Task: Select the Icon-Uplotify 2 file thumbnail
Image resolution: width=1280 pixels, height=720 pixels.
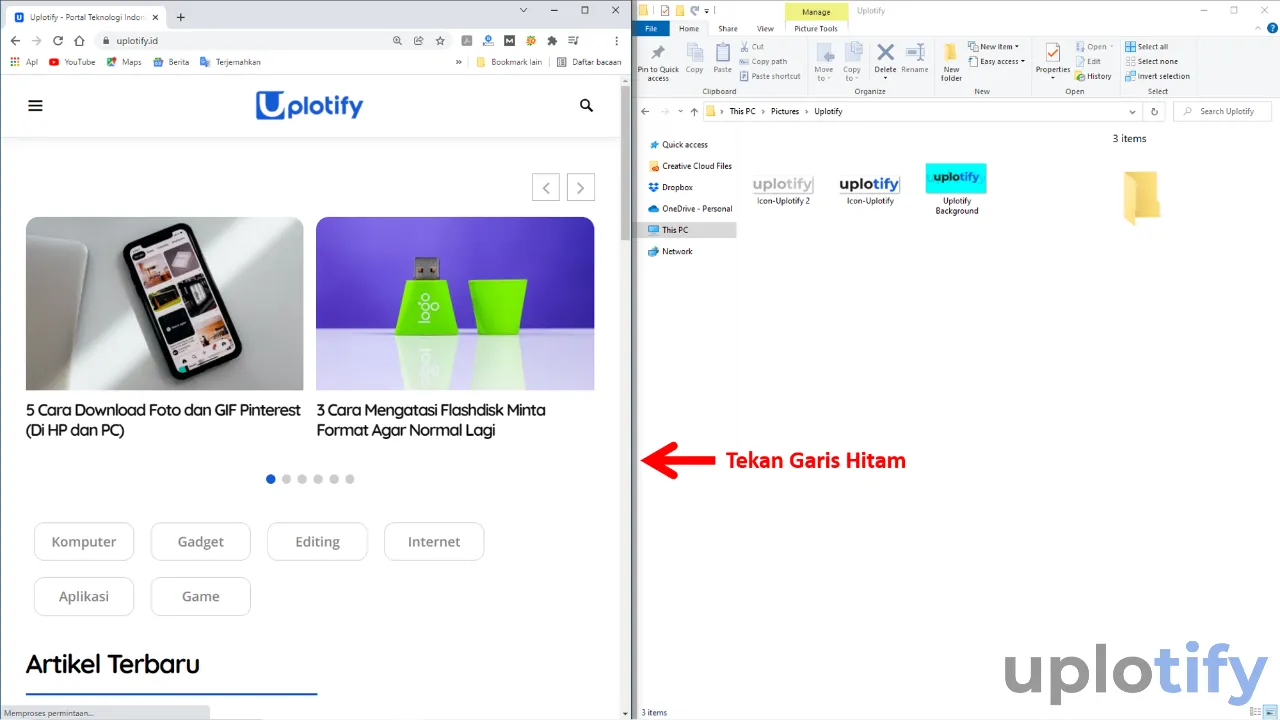Action: tap(783, 185)
